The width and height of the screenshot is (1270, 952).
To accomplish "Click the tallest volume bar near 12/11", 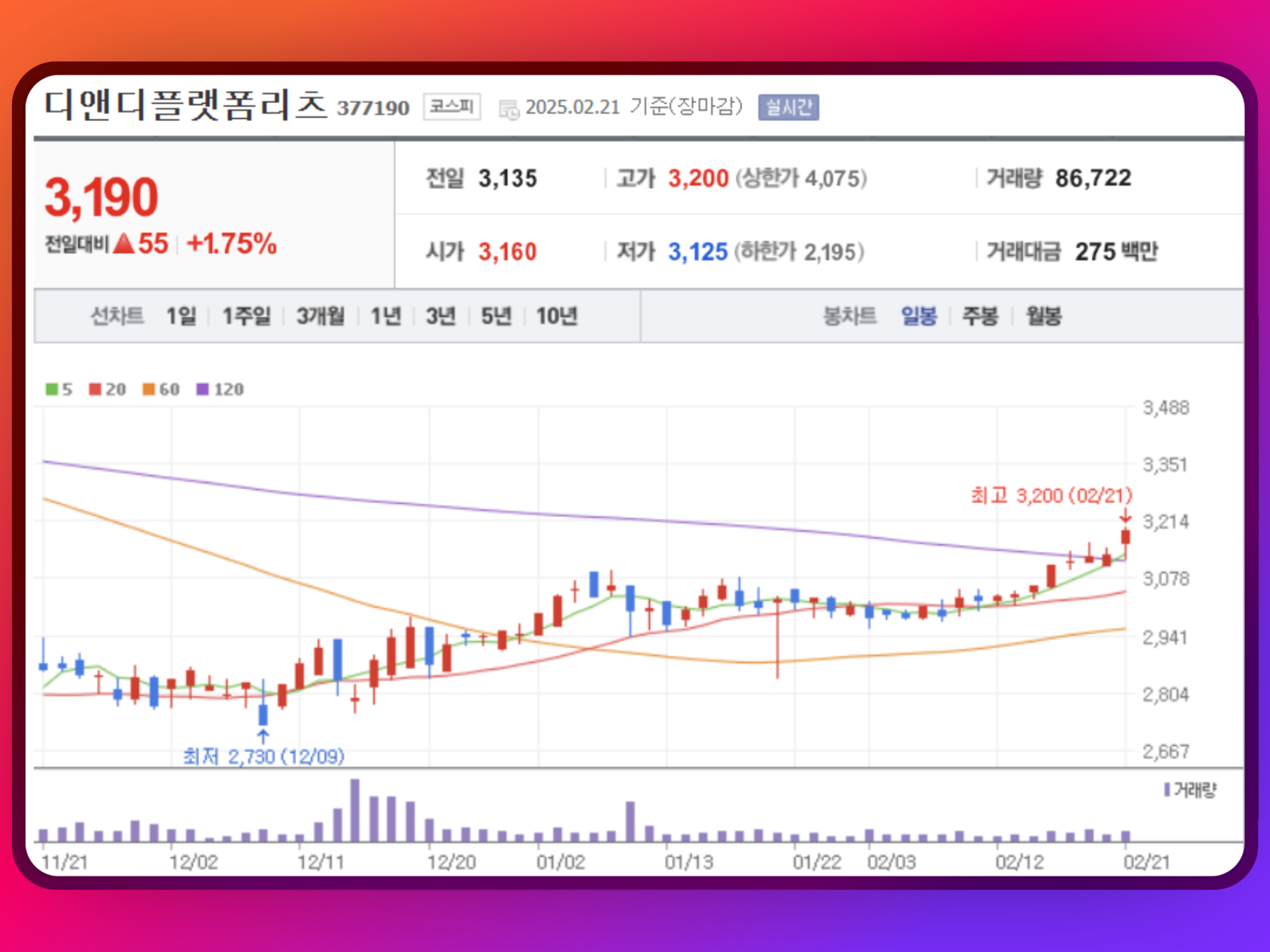I will click(355, 810).
